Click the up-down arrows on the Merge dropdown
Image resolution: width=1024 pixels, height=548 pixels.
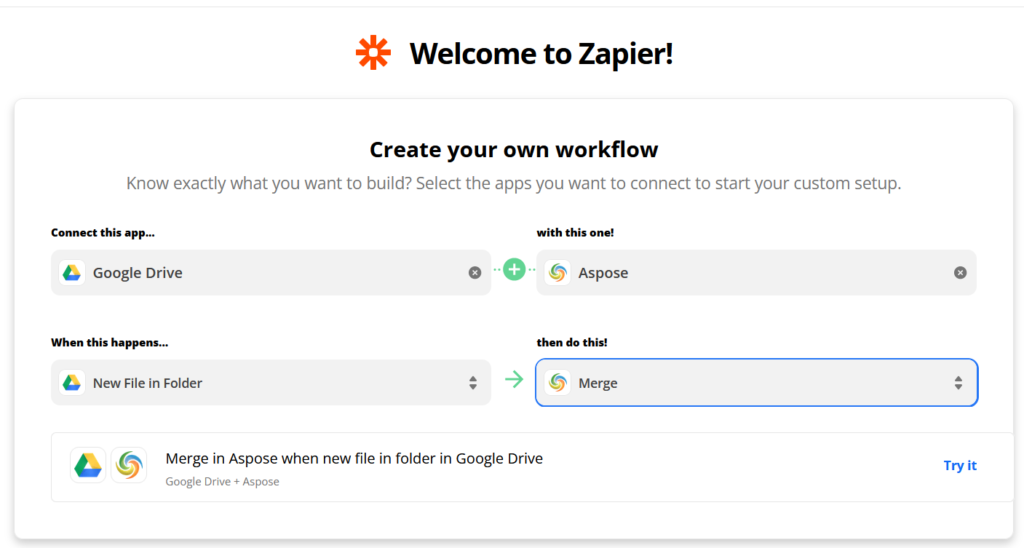click(958, 383)
